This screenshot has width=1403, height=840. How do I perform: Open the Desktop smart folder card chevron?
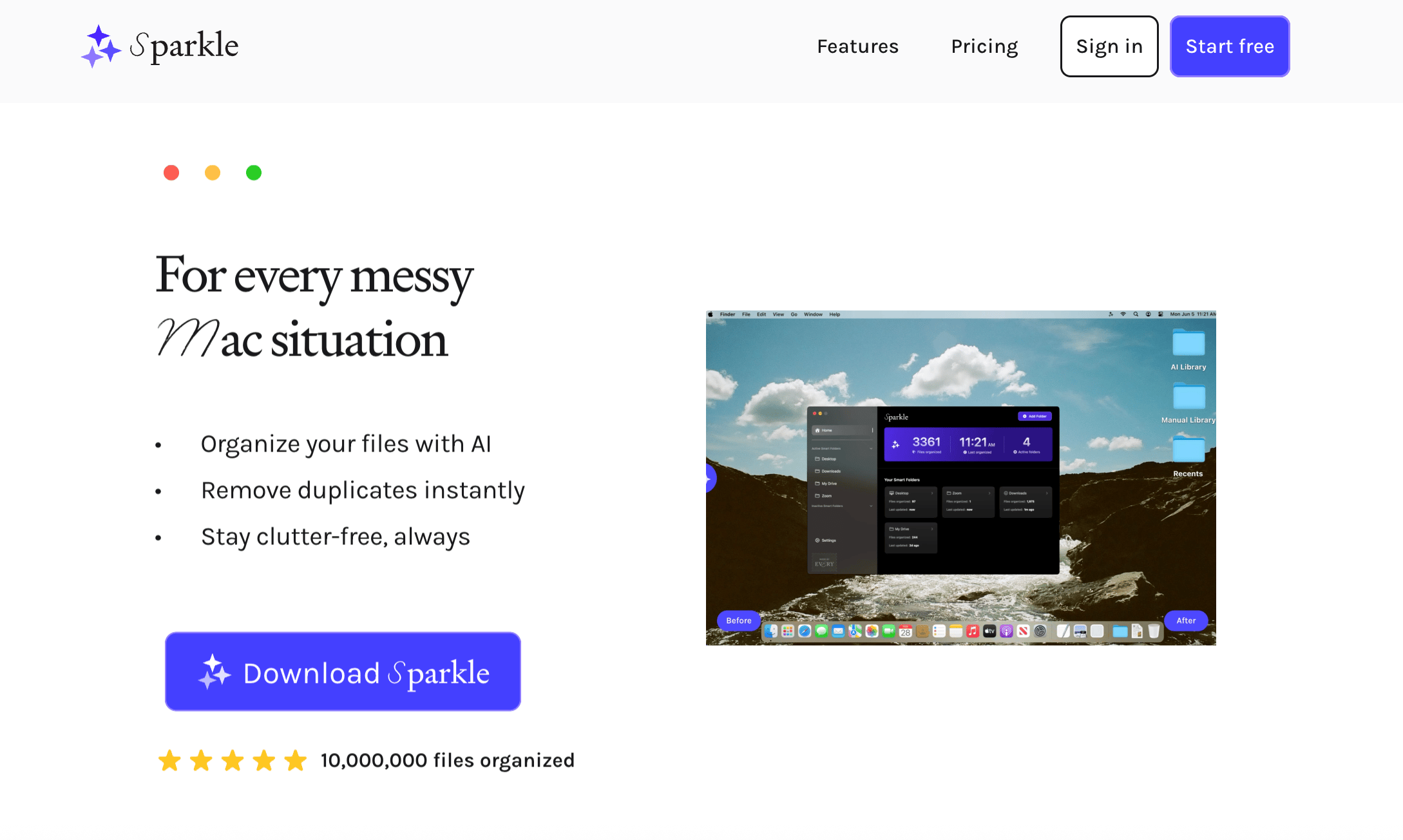click(932, 493)
